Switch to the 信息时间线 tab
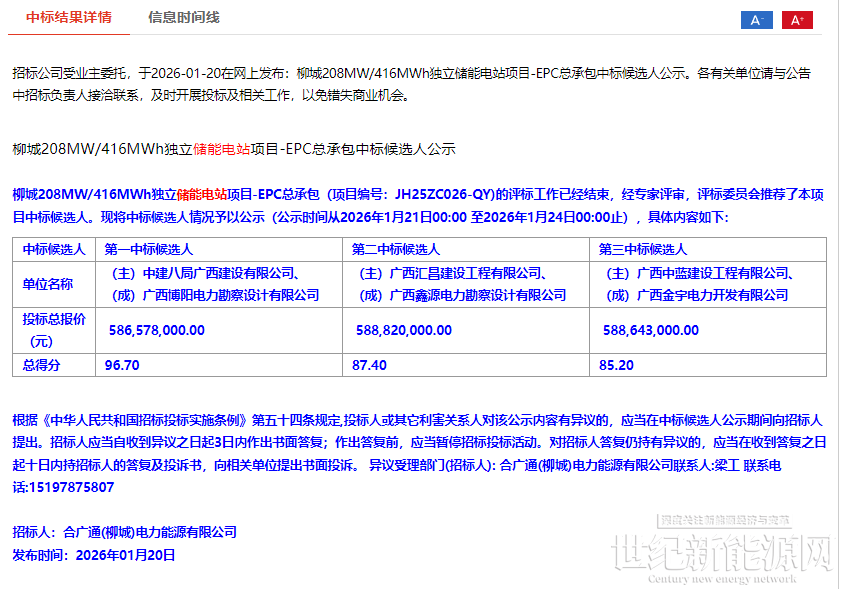 183,18
